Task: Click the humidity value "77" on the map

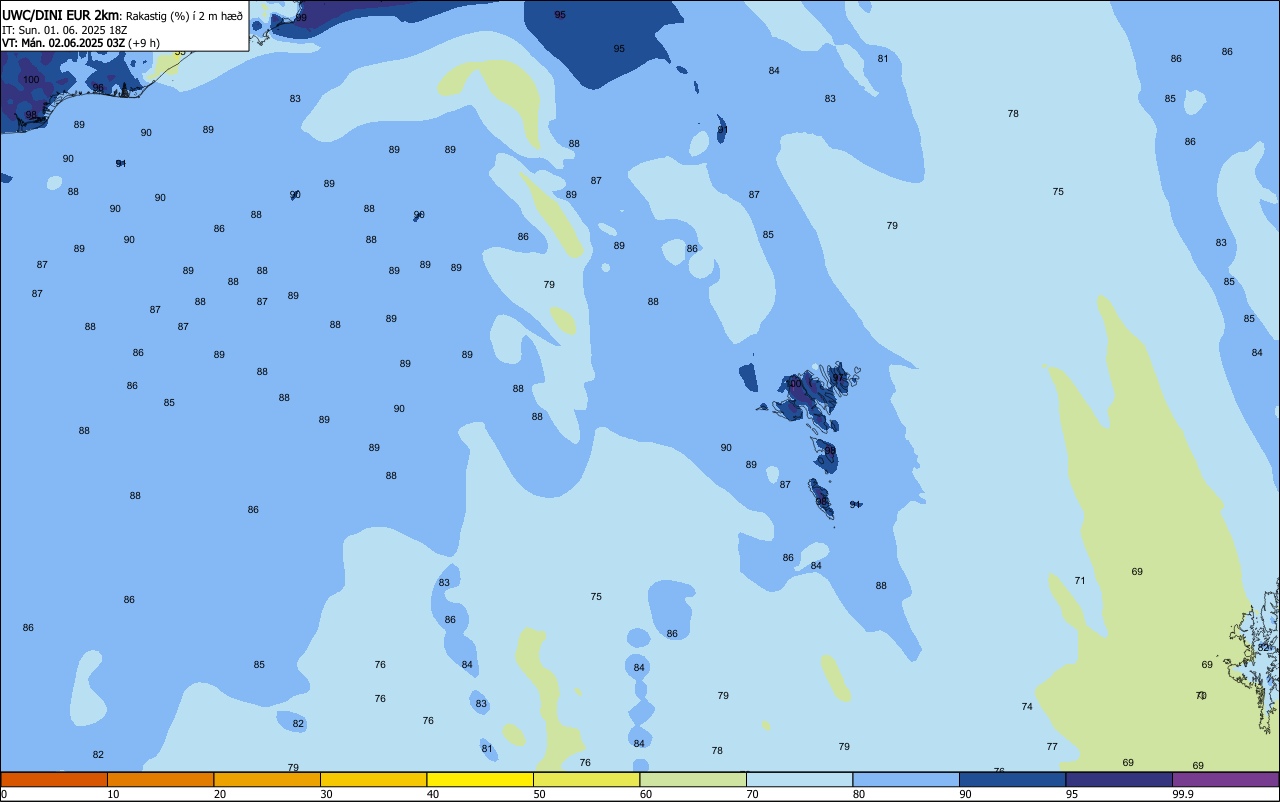Action: click(x=1052, y=746)
